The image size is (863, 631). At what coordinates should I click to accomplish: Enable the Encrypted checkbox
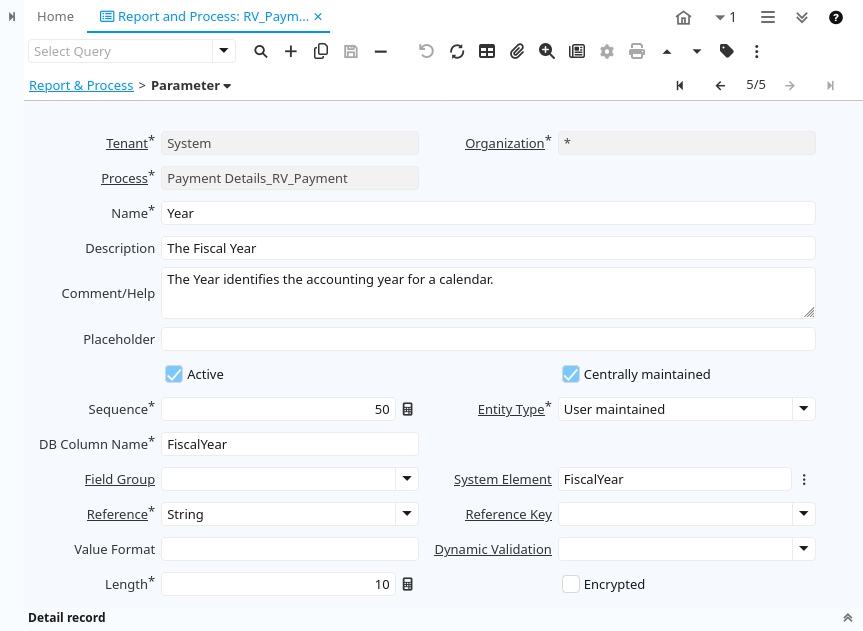[571, 584]
